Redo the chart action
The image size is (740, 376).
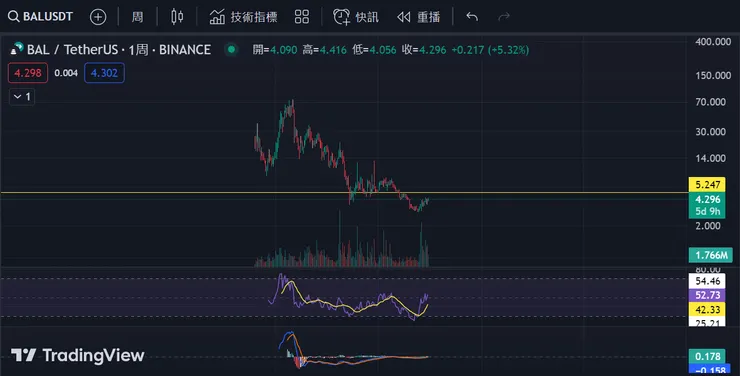coord(504,17)
